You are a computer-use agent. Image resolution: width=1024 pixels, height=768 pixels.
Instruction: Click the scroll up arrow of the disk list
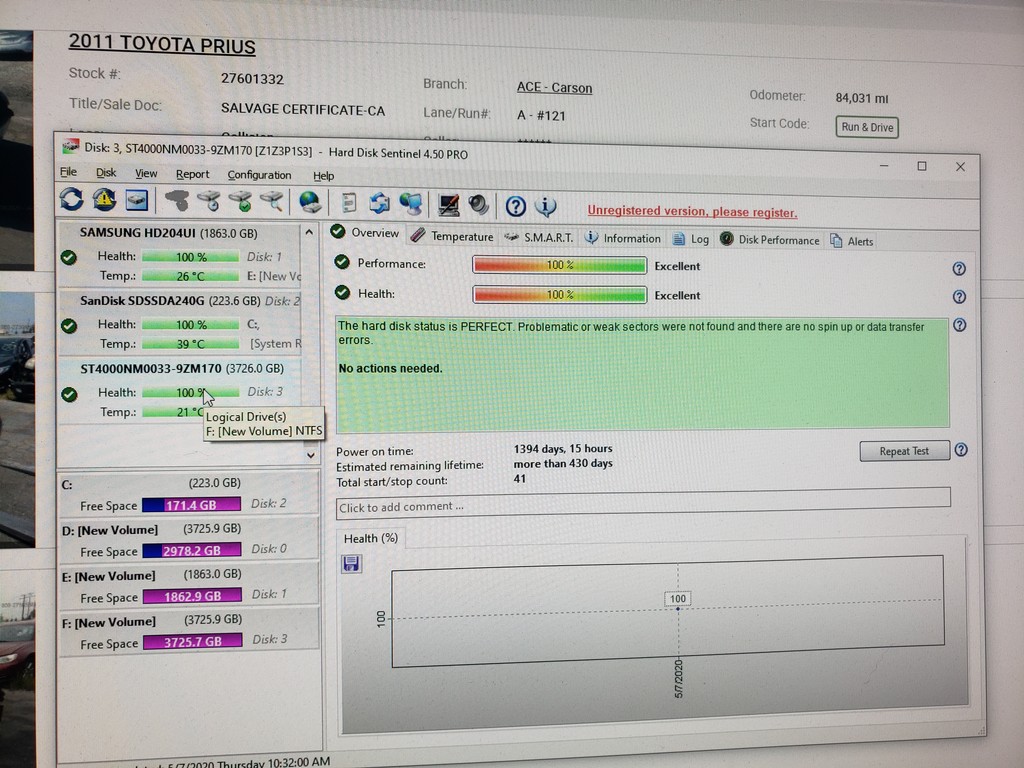click(310, 232)
